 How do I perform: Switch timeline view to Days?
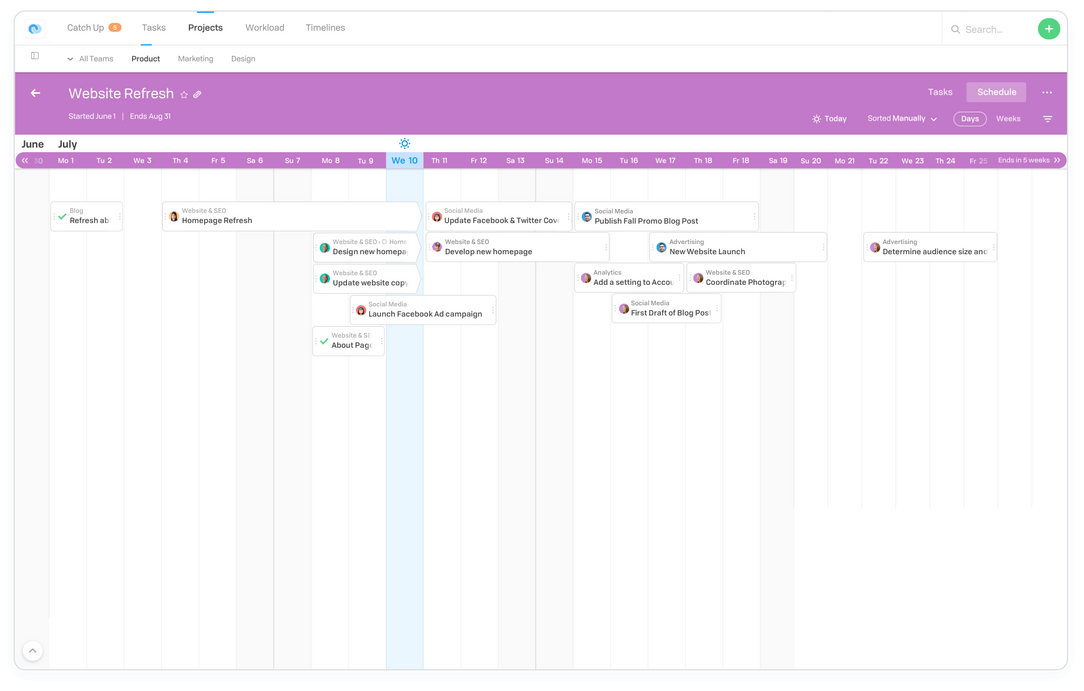point(970,119)
